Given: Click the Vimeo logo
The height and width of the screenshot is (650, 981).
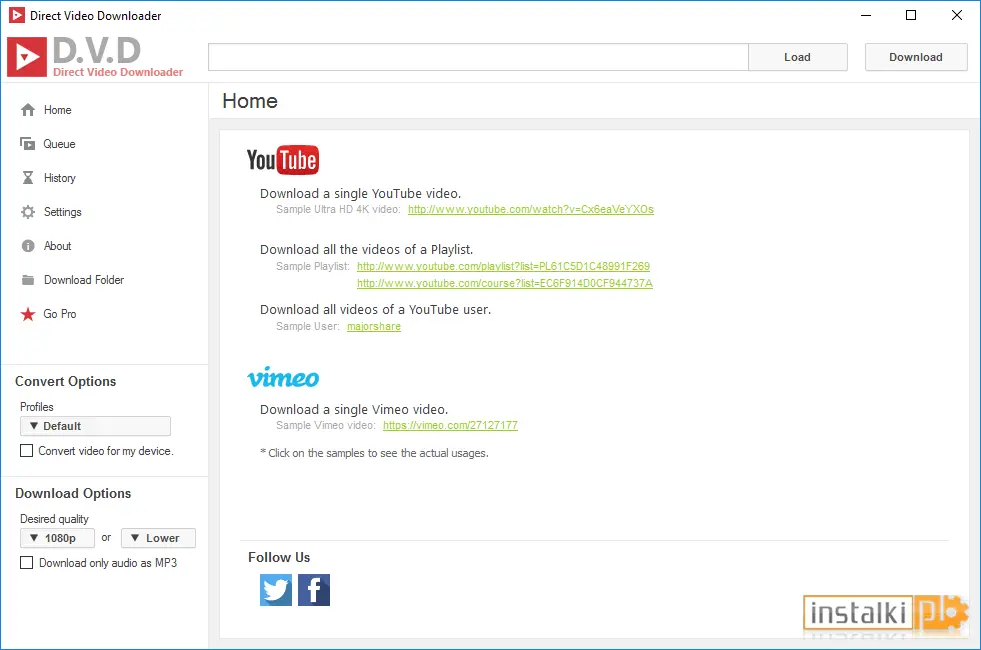Looking at the screenshot, I should pyautogui.click(x=283, y=377).
